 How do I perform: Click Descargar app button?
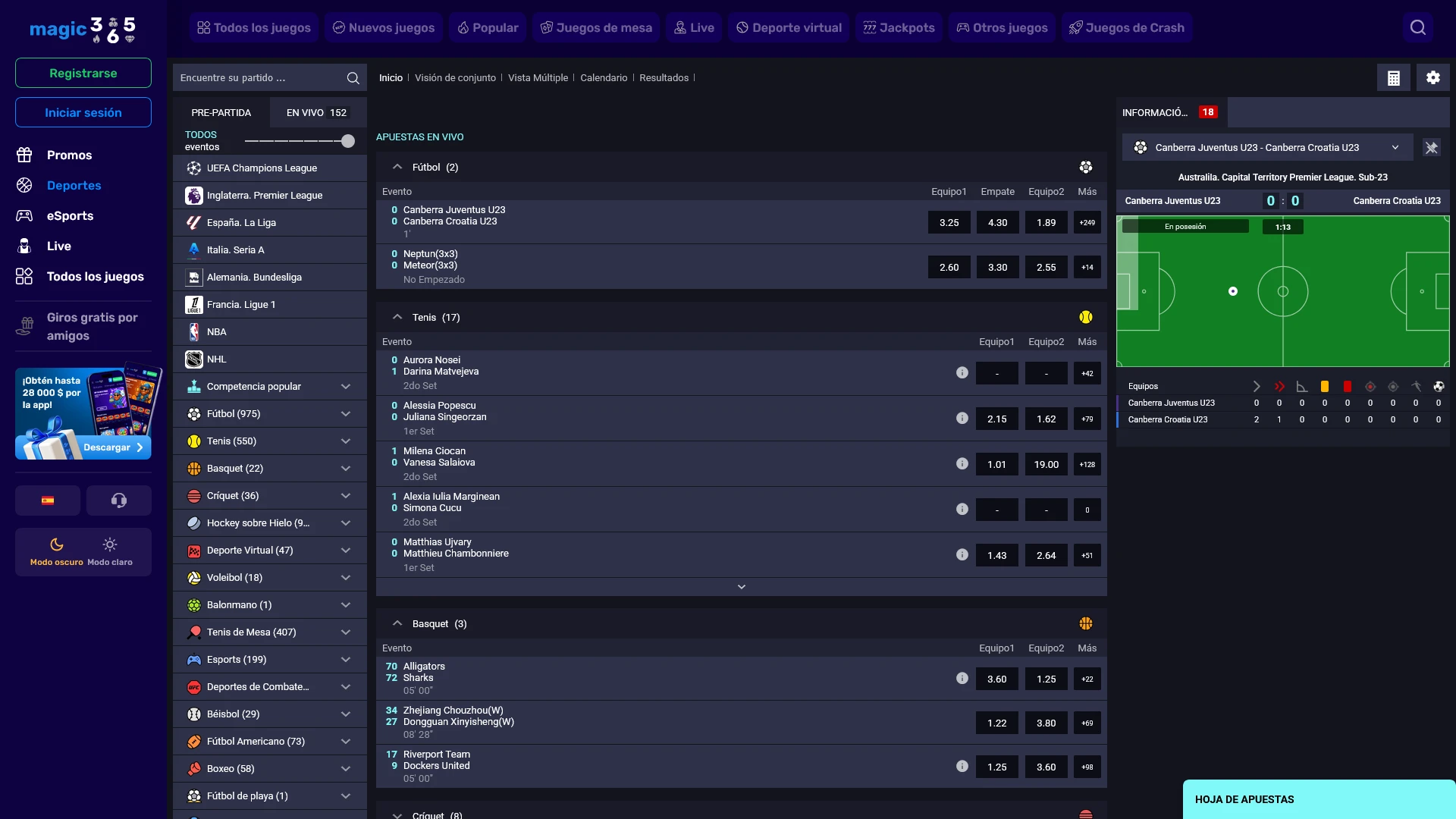(113, 447)
